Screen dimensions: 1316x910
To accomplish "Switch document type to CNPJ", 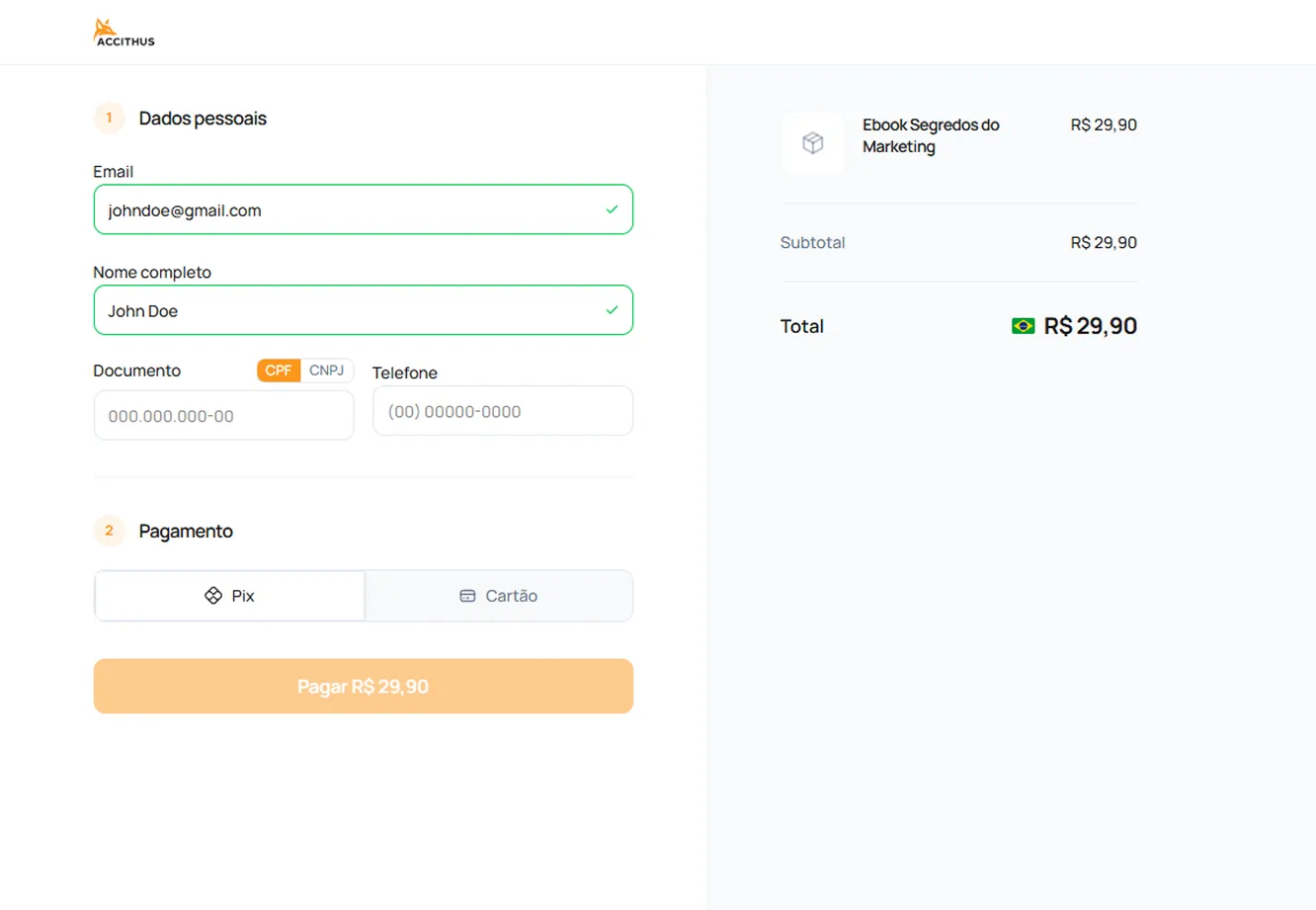I will (326, 371).
